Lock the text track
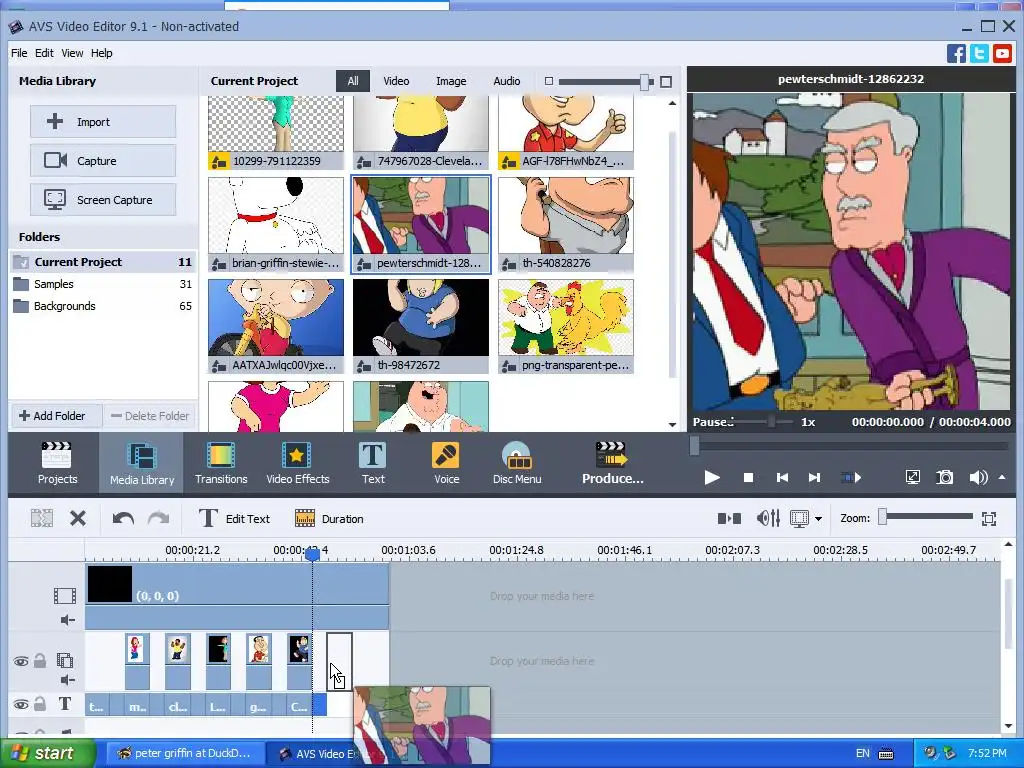The image size is (1024, 768). [40, 703]
